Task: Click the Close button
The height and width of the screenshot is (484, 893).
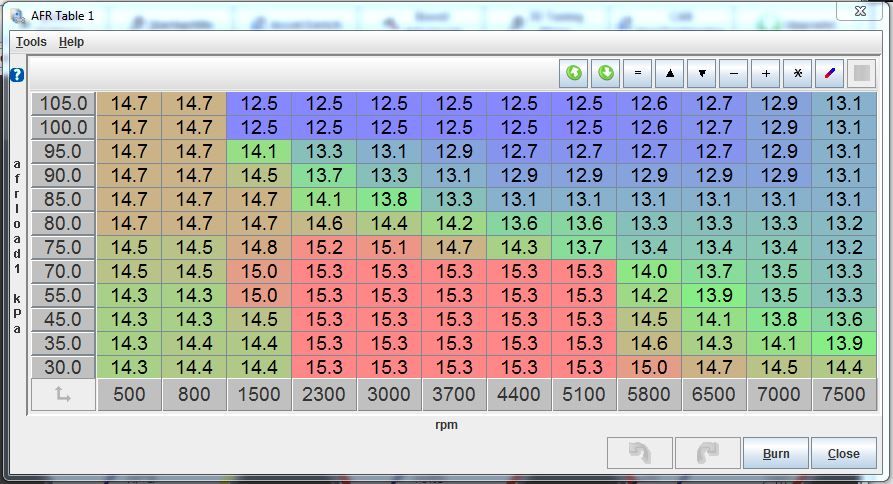Action: point(843,453)
